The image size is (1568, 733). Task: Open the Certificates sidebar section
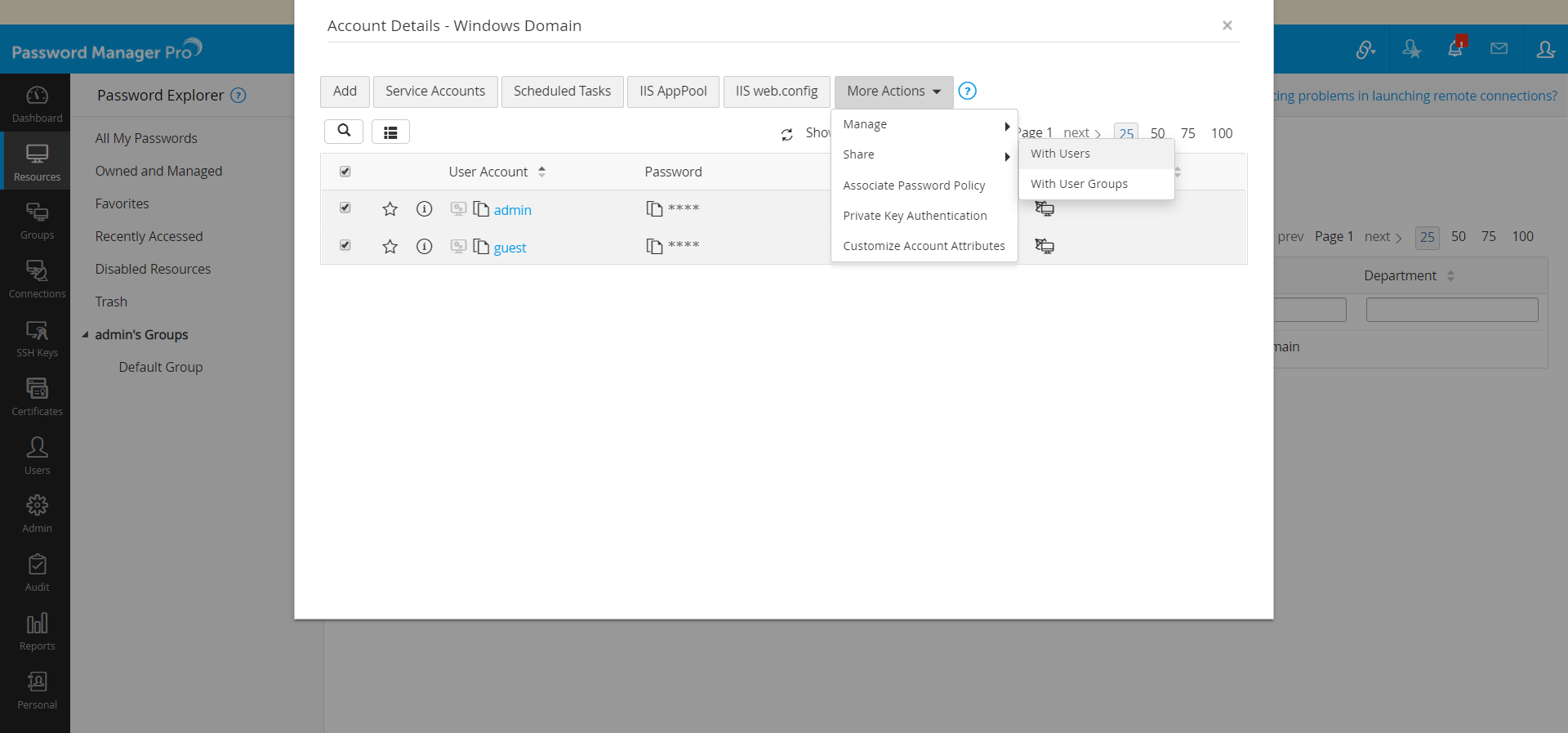37,396
